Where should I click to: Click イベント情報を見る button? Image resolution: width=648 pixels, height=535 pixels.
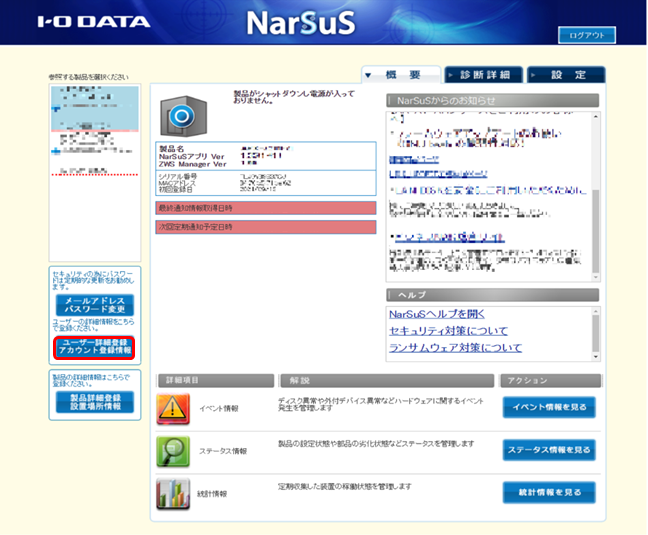click(x=549, y=407)
